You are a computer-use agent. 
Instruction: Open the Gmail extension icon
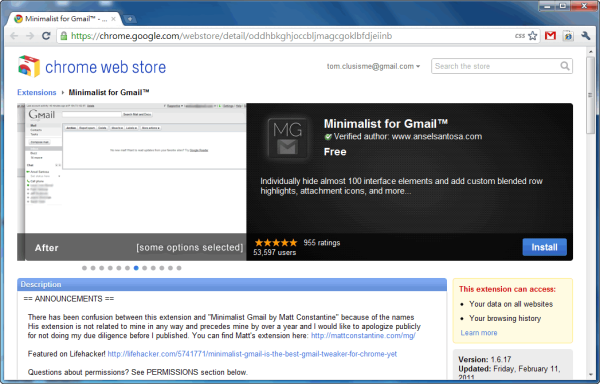coord(550,36)
